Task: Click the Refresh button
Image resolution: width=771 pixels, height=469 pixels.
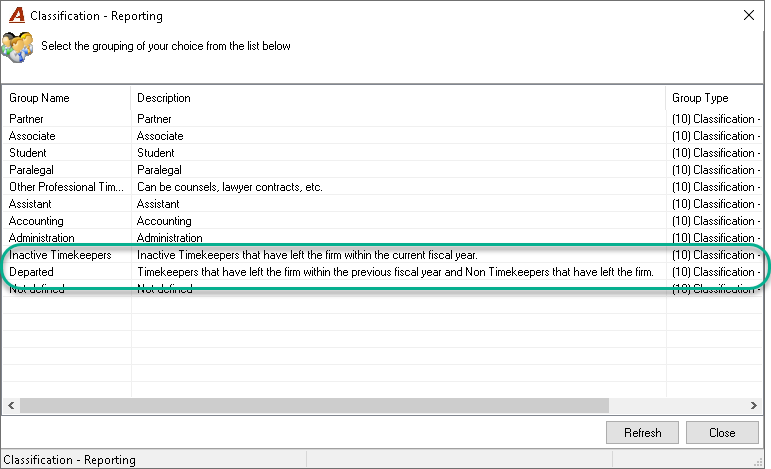Action: [x=642, y=433]
